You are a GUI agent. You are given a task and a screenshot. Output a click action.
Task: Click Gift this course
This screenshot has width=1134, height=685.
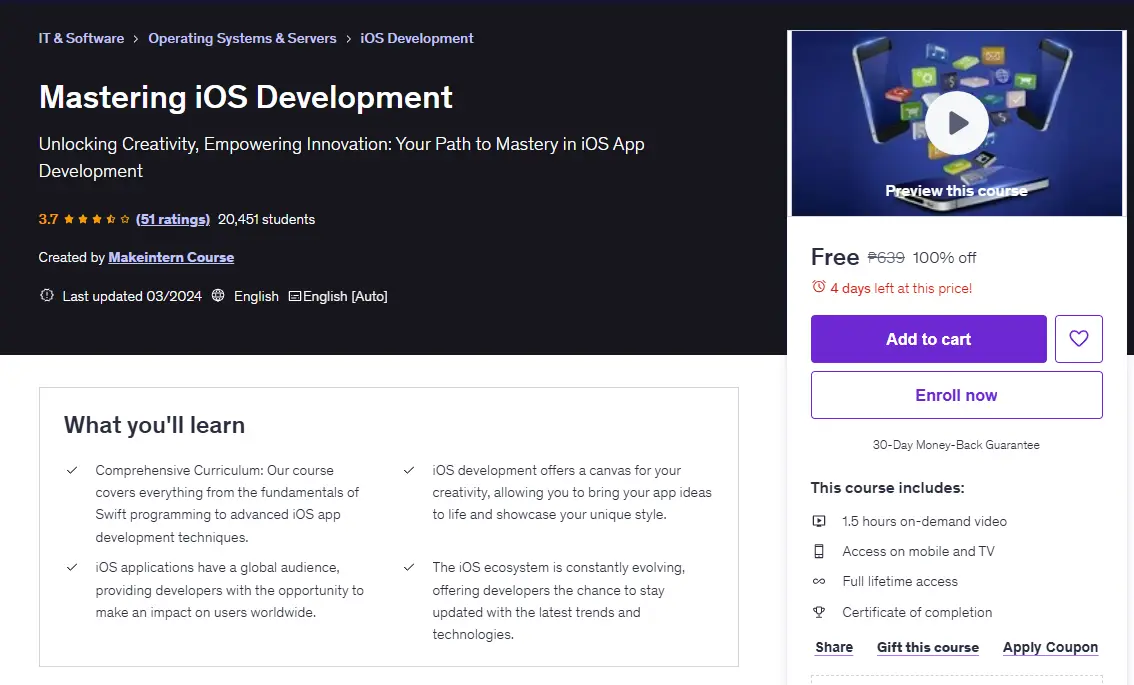pos(928,647)
